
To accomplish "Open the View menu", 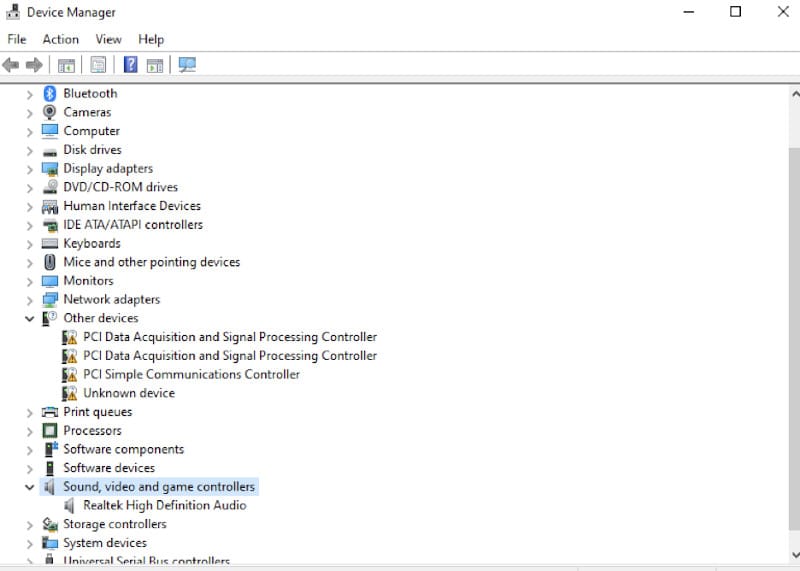I will pyautogui.click(x=109, y=39).
